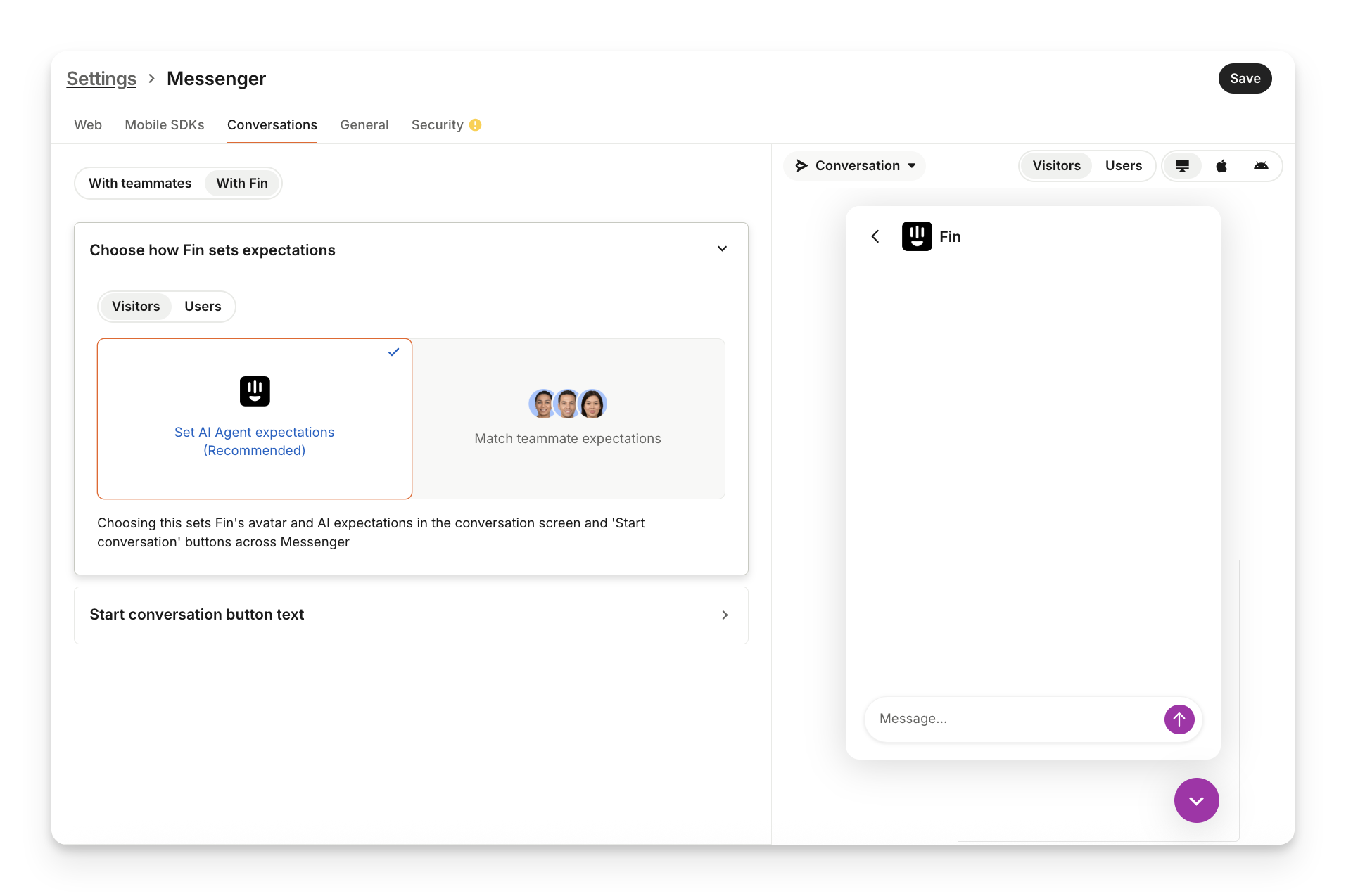
Task: Open the Mobile SDKs tab
Action: [x=165, y=125]
